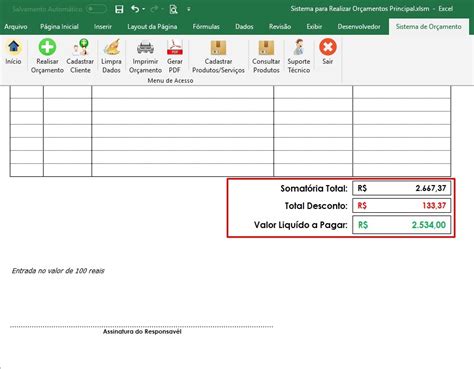Click the Assinatura do Responsável text
The width and height of the screenshot is (474, 369).
[x=142, y=332]
